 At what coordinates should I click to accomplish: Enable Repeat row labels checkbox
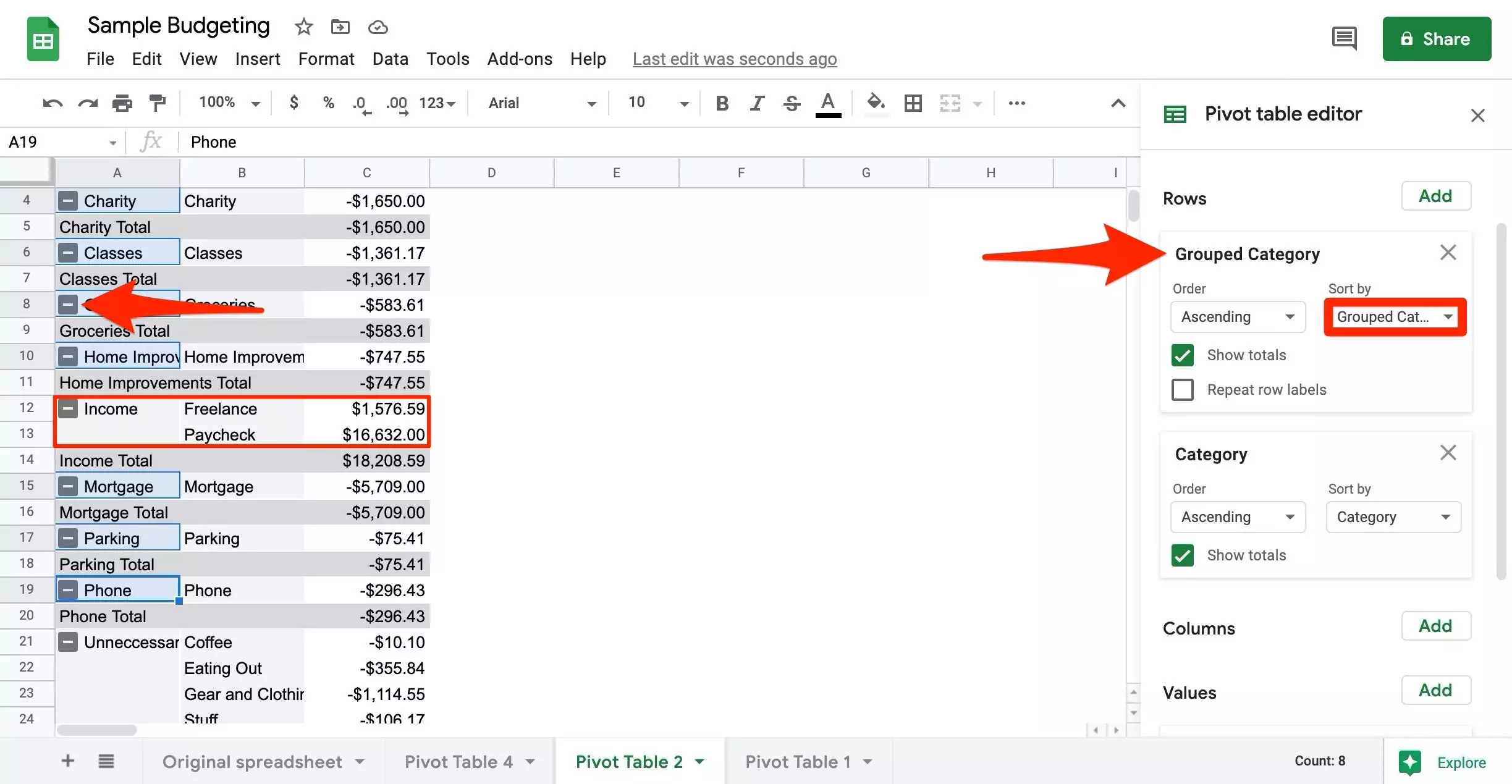tap(1182, 390)
